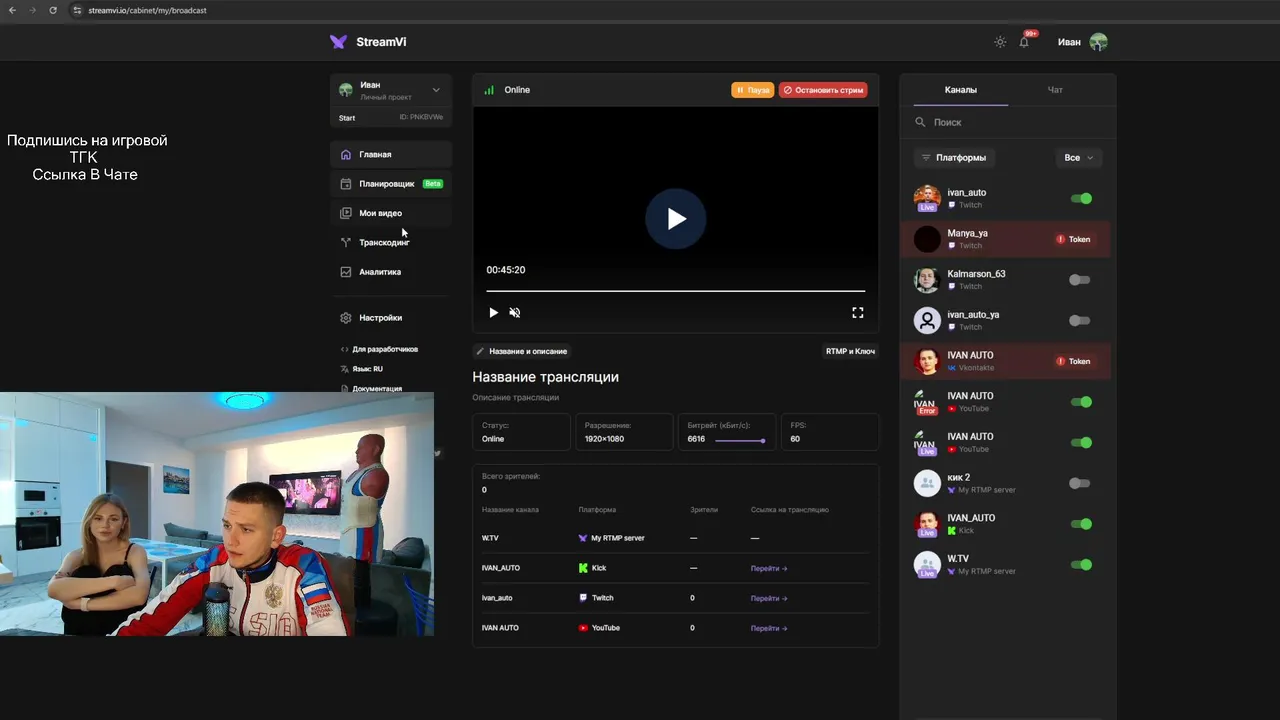Open Планировщик Beta in the sidebar
Viewport: 1280px width, 720px height.
[x=391, y=184]
